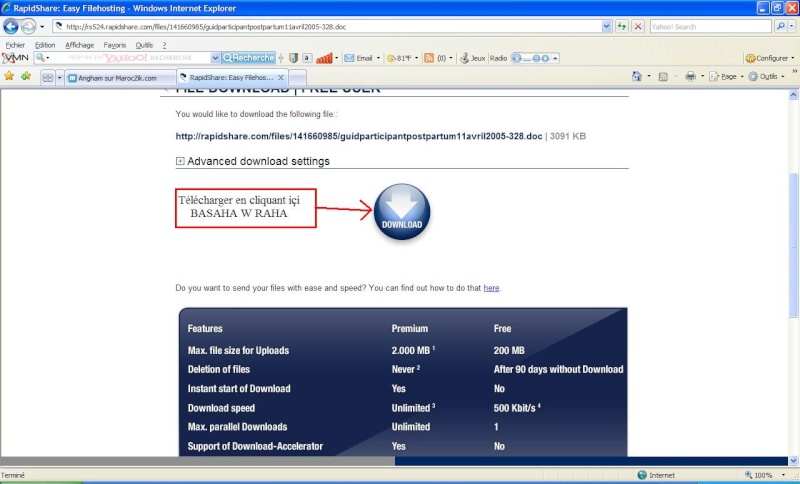Click the Add to Favorites star-plus icon
This screenshot has width=800, height=484.
(x=26, y=76)
